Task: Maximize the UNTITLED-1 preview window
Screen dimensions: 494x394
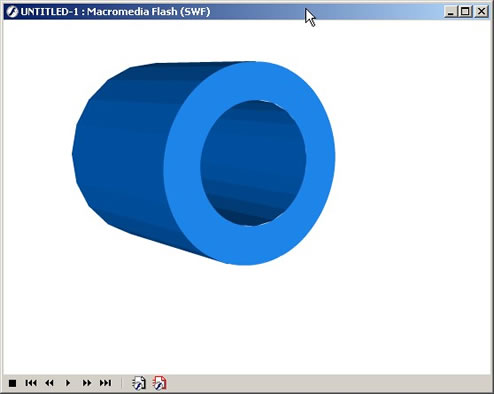Action: [x=465, y=12]
